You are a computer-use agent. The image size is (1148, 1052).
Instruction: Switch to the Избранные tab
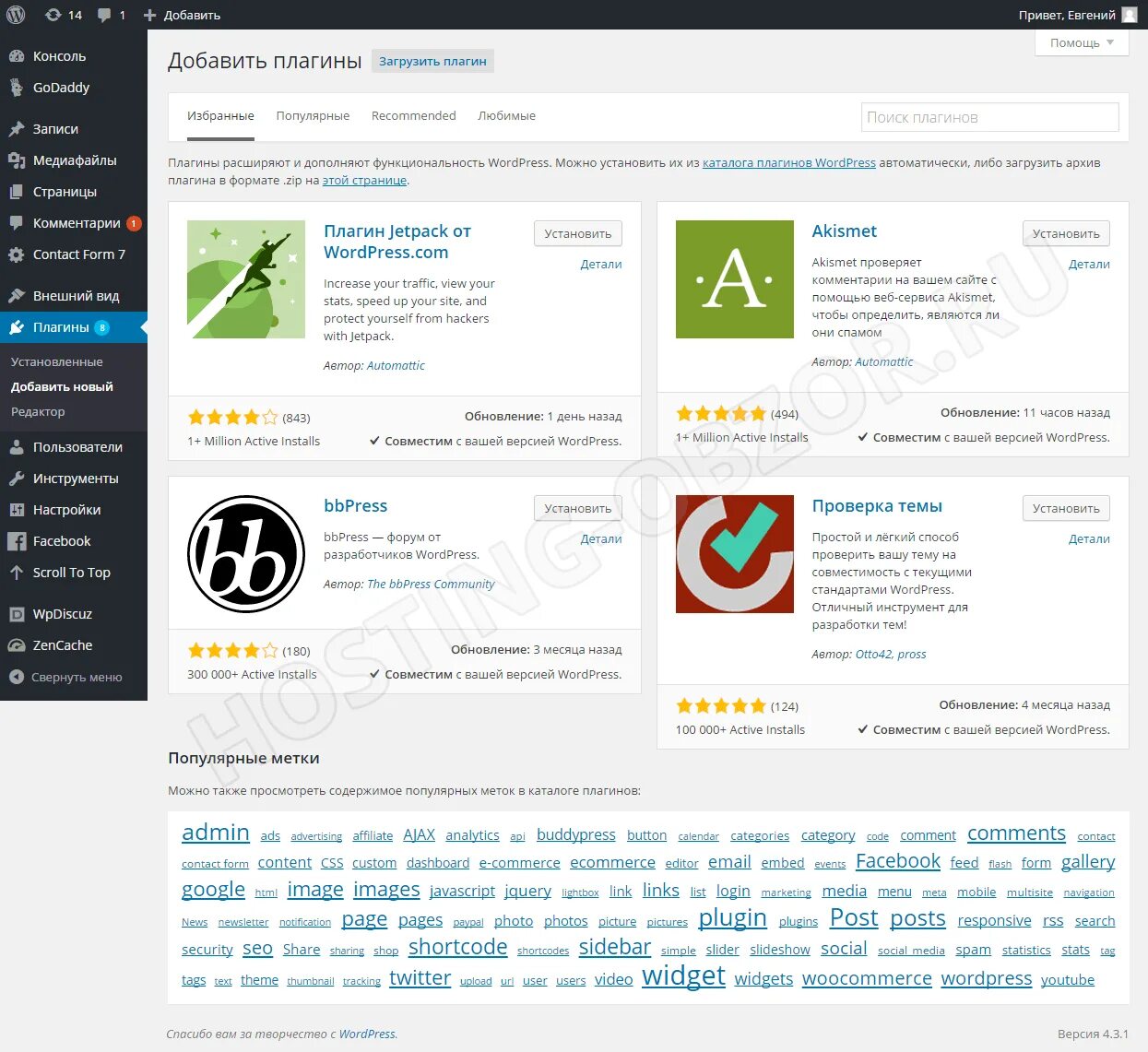(220, 116)
